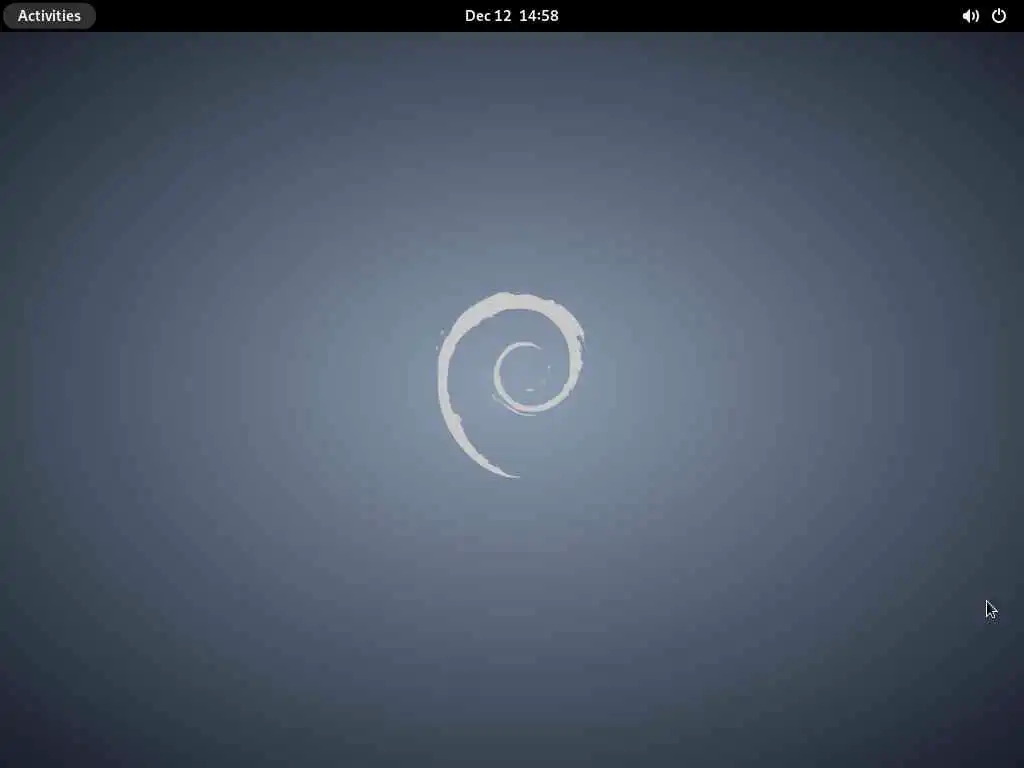The width and height of the screenshot is (1024, 768).
Task: Click the power icon in top bar
Action: [999, 16]
